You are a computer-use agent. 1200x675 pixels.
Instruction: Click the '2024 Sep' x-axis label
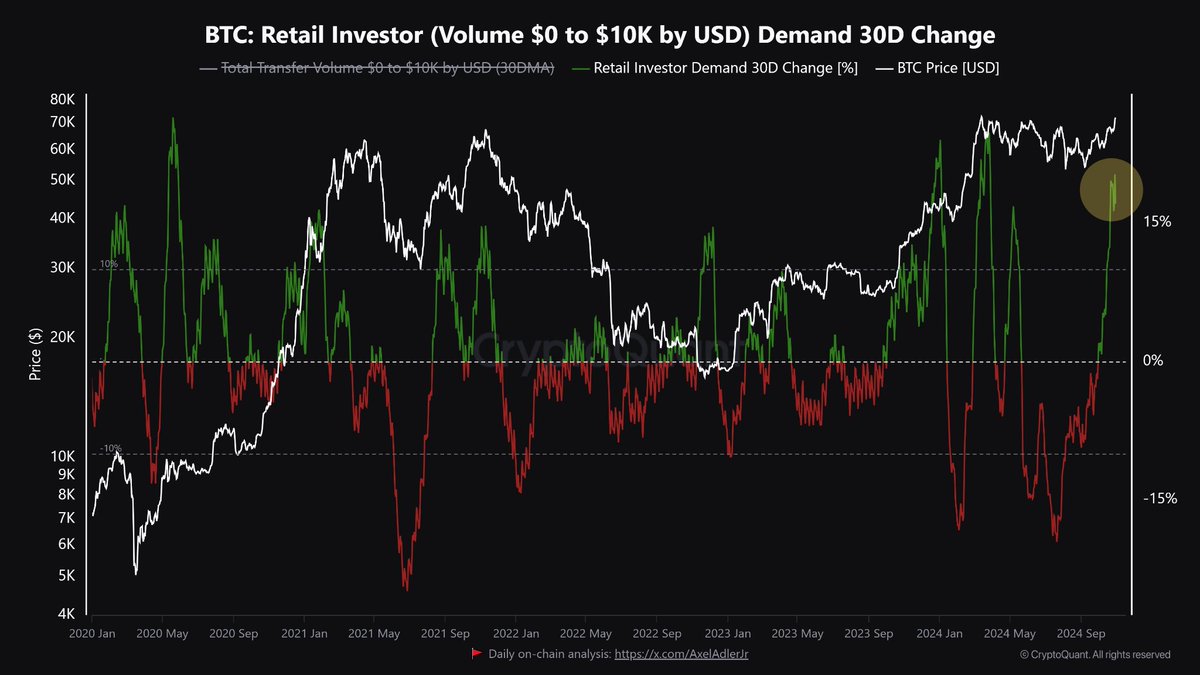pyautogui.click(x=1080, y=633)
